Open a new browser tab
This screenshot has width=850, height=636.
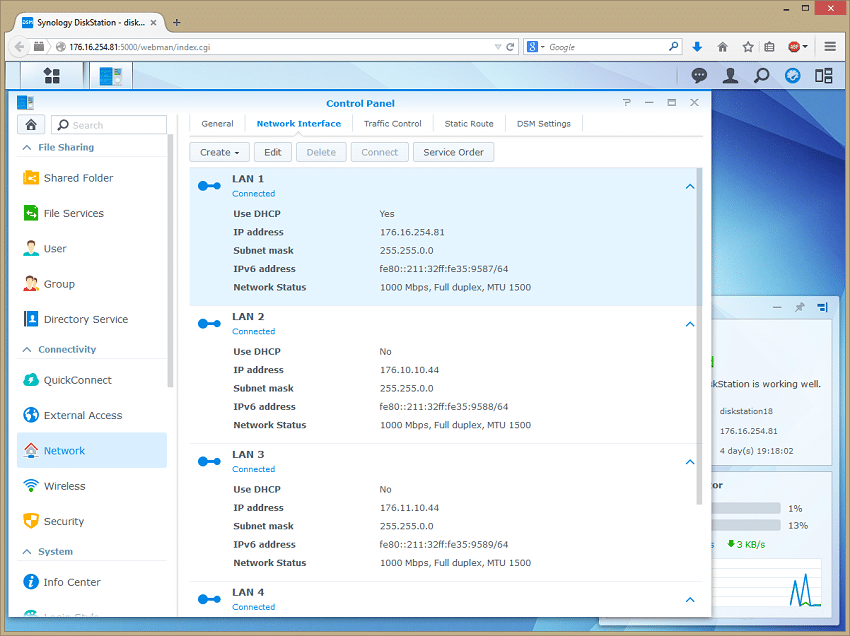(176, 22)
